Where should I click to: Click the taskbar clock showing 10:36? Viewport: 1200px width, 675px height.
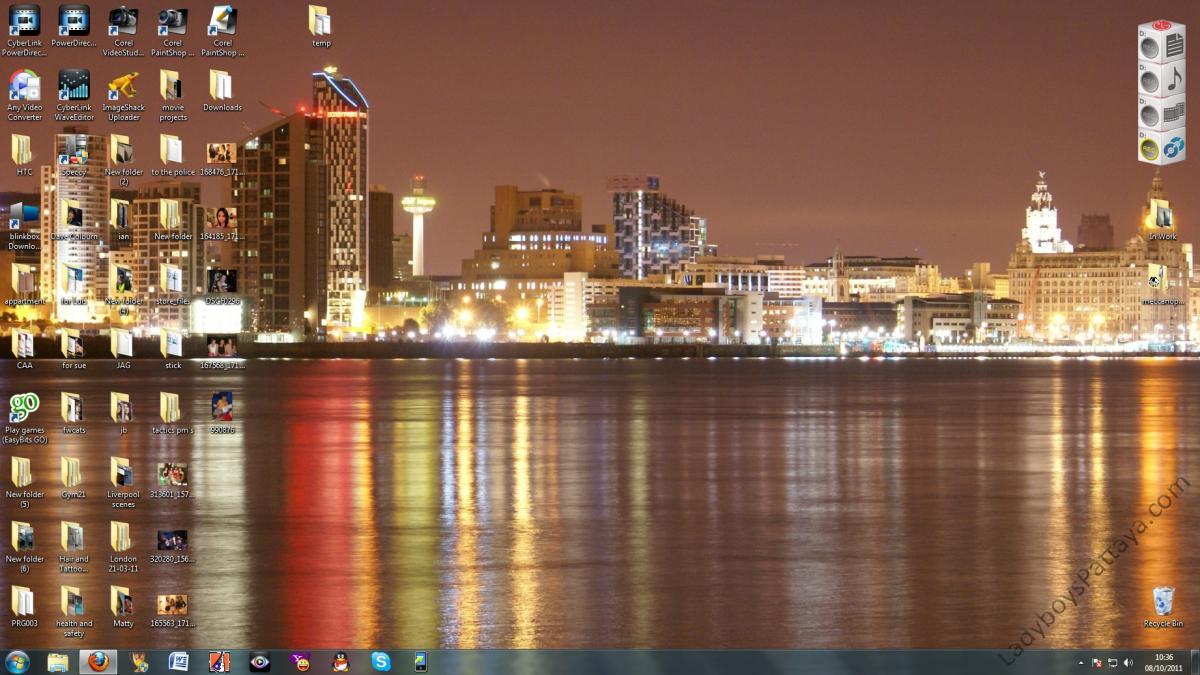1164,662
